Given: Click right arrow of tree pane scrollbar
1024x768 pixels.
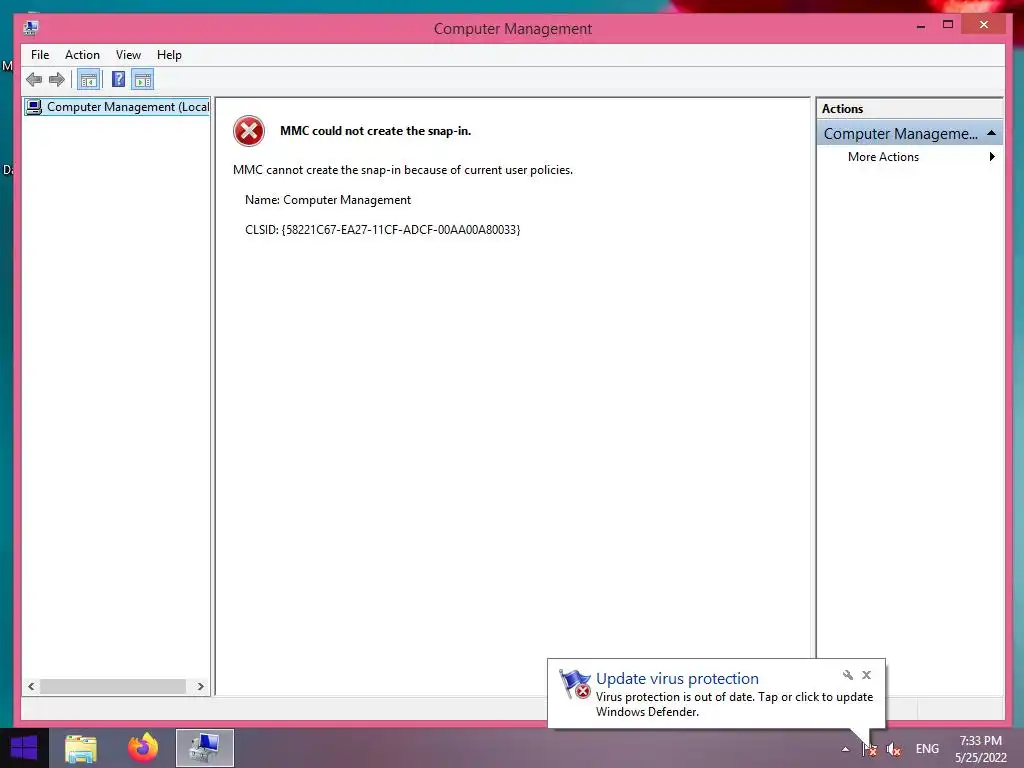Looking at the screenshot, I should pos(200,686).
